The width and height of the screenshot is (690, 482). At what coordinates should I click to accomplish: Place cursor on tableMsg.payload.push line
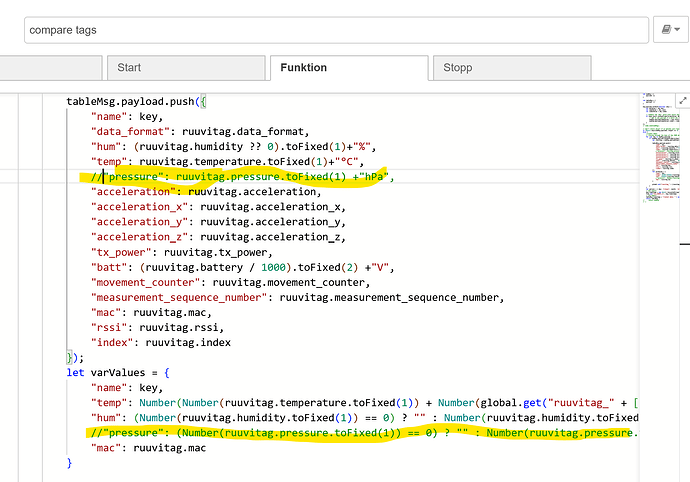pos(138,102)
